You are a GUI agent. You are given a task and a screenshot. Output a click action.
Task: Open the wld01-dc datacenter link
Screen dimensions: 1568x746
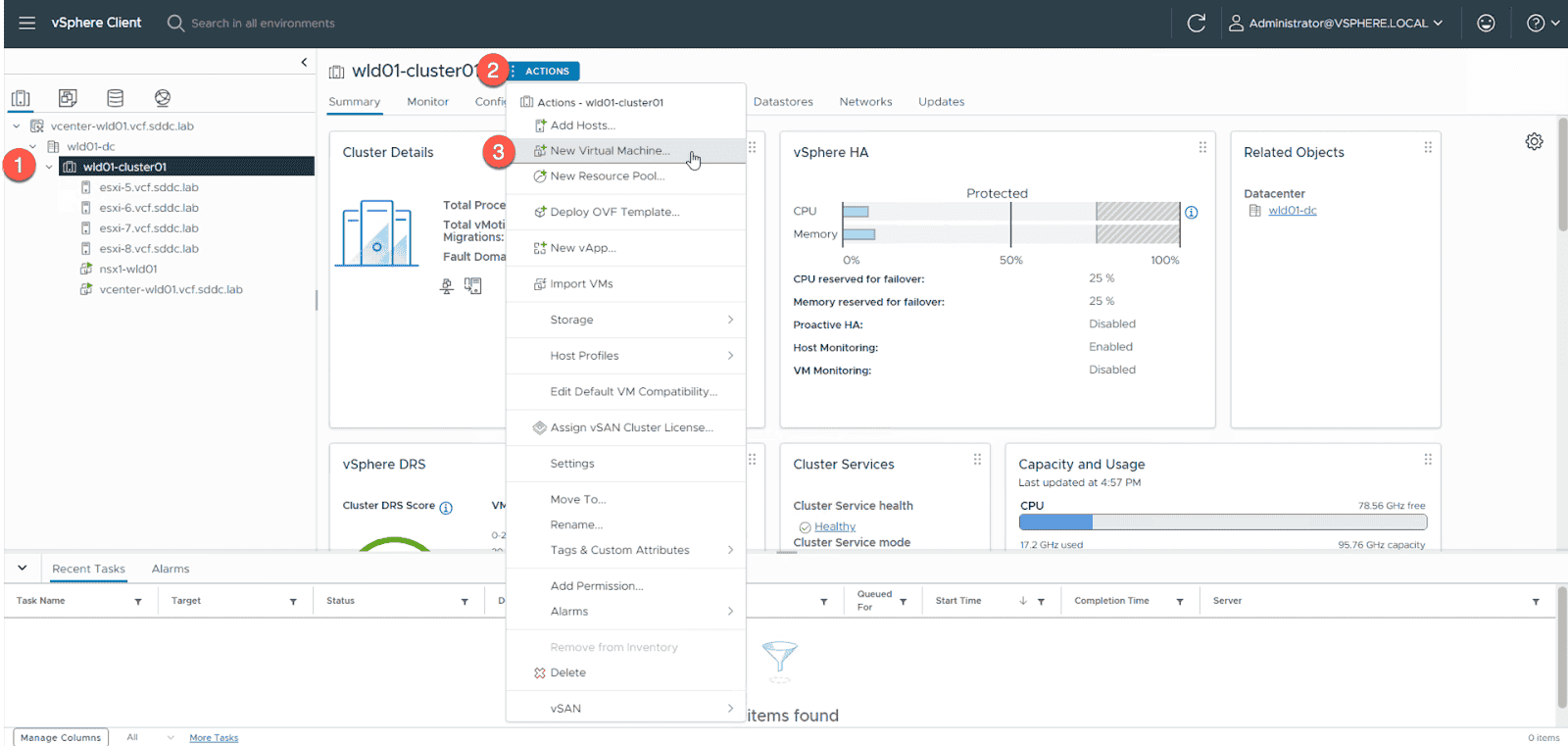click(1292, 211)
